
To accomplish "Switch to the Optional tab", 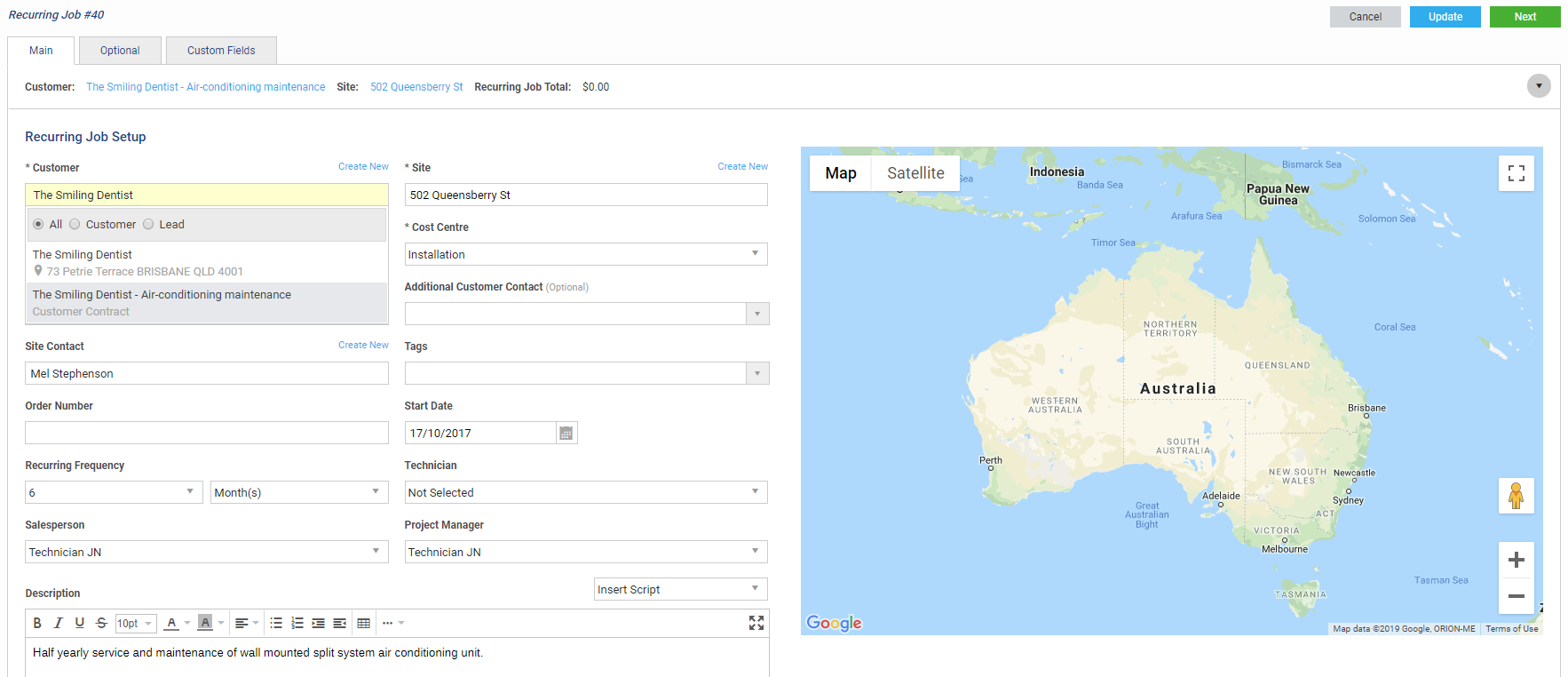I will (120, 51).
